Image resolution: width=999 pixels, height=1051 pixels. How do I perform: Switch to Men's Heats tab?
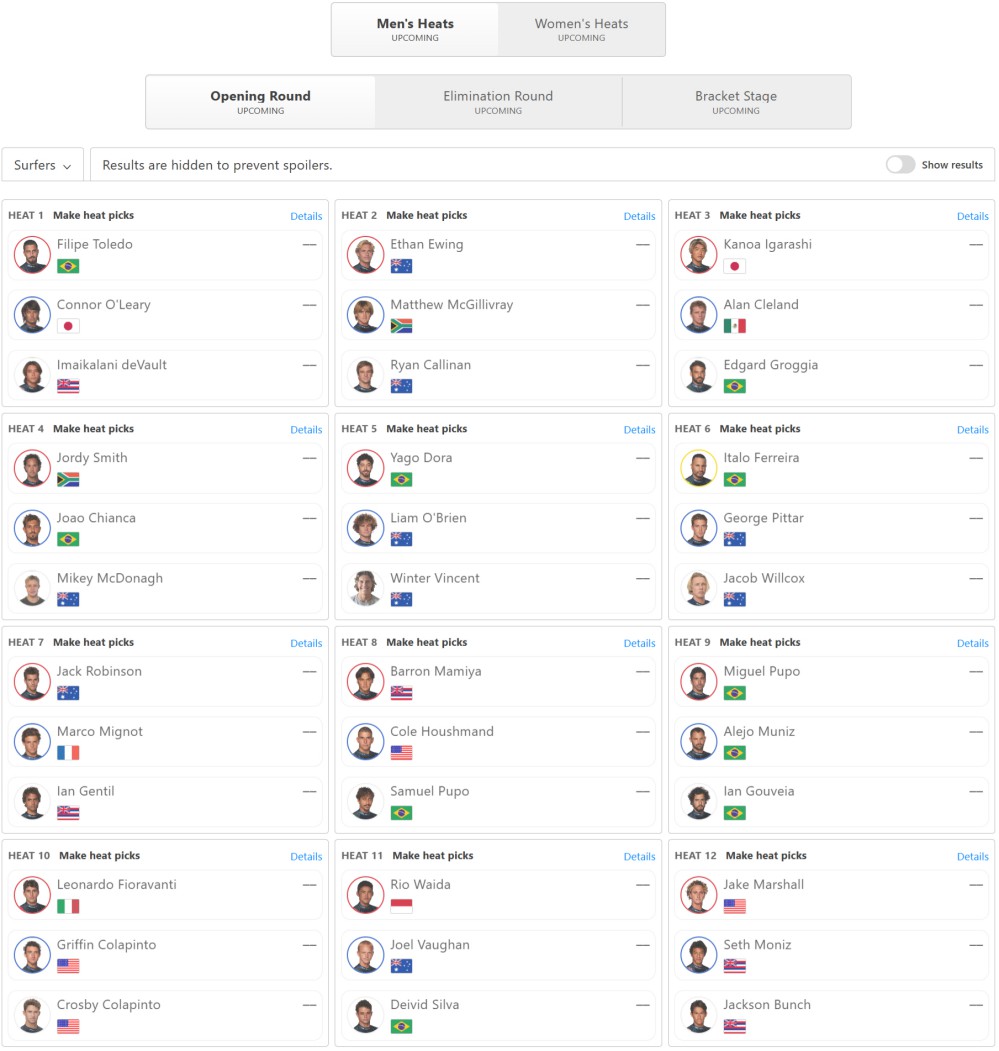[x=415, y=29]
